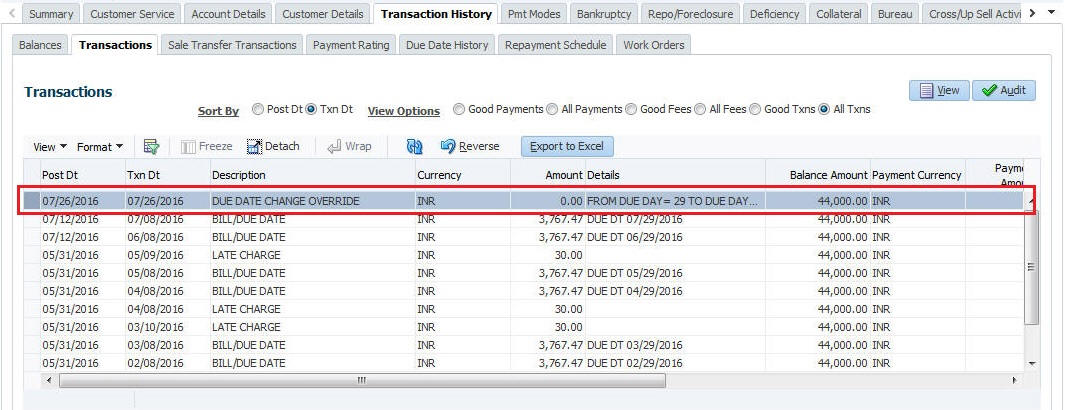Sort by Txn Dt column header
This screenshot has height=410, width=1065.
pos(168,175)
